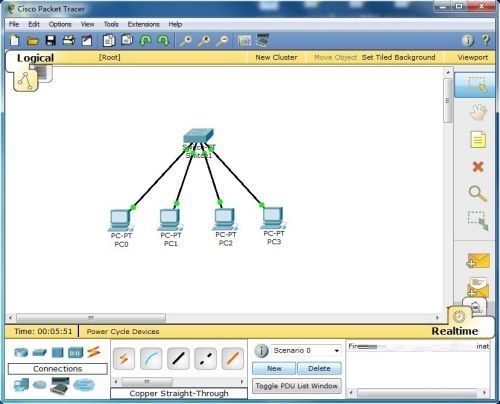Select the End Devices category icon
Image resolution: width=500 pixels, height=404 pixels.
[21, 385]
